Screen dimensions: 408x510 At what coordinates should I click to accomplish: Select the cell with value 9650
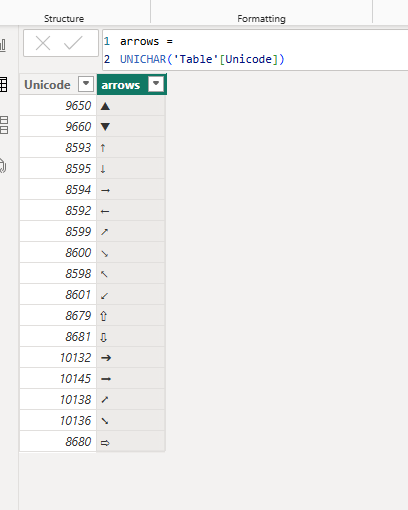58,106
